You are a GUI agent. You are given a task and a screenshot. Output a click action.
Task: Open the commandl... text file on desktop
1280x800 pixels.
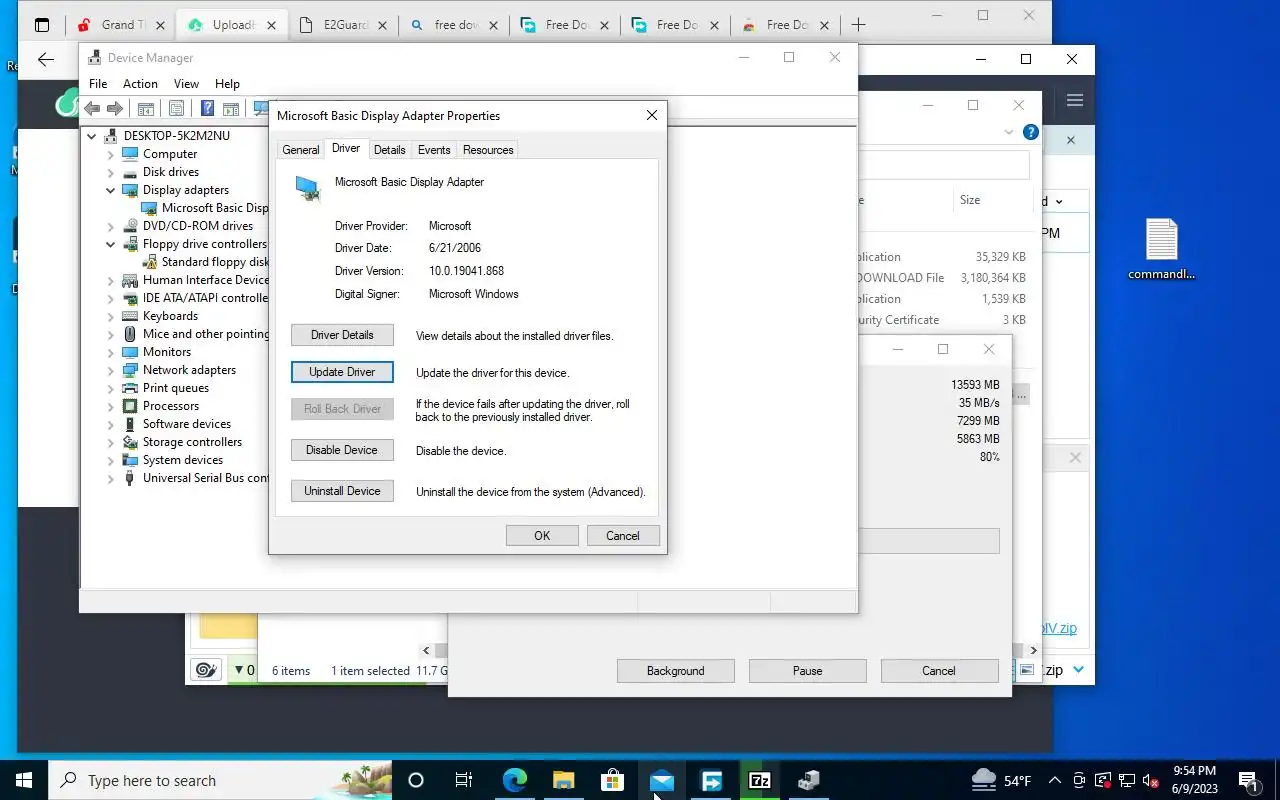pyautogui.click(x=1162, y=250)
